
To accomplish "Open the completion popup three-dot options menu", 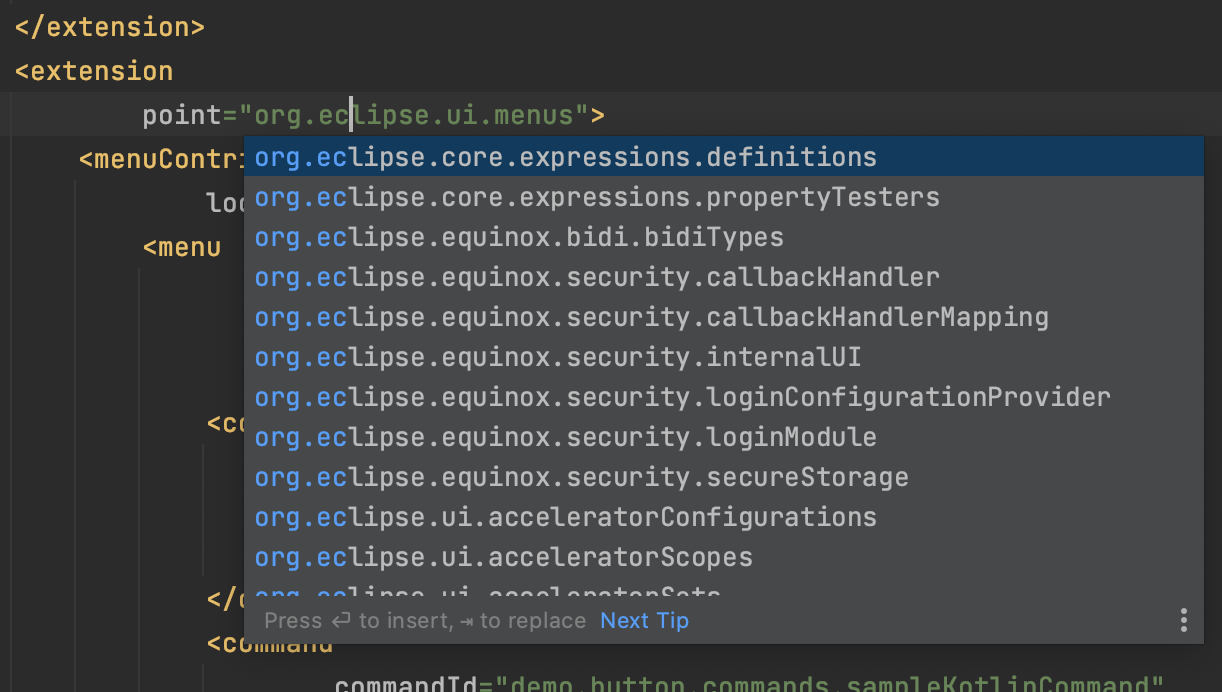I will [x=1183, y=620].
